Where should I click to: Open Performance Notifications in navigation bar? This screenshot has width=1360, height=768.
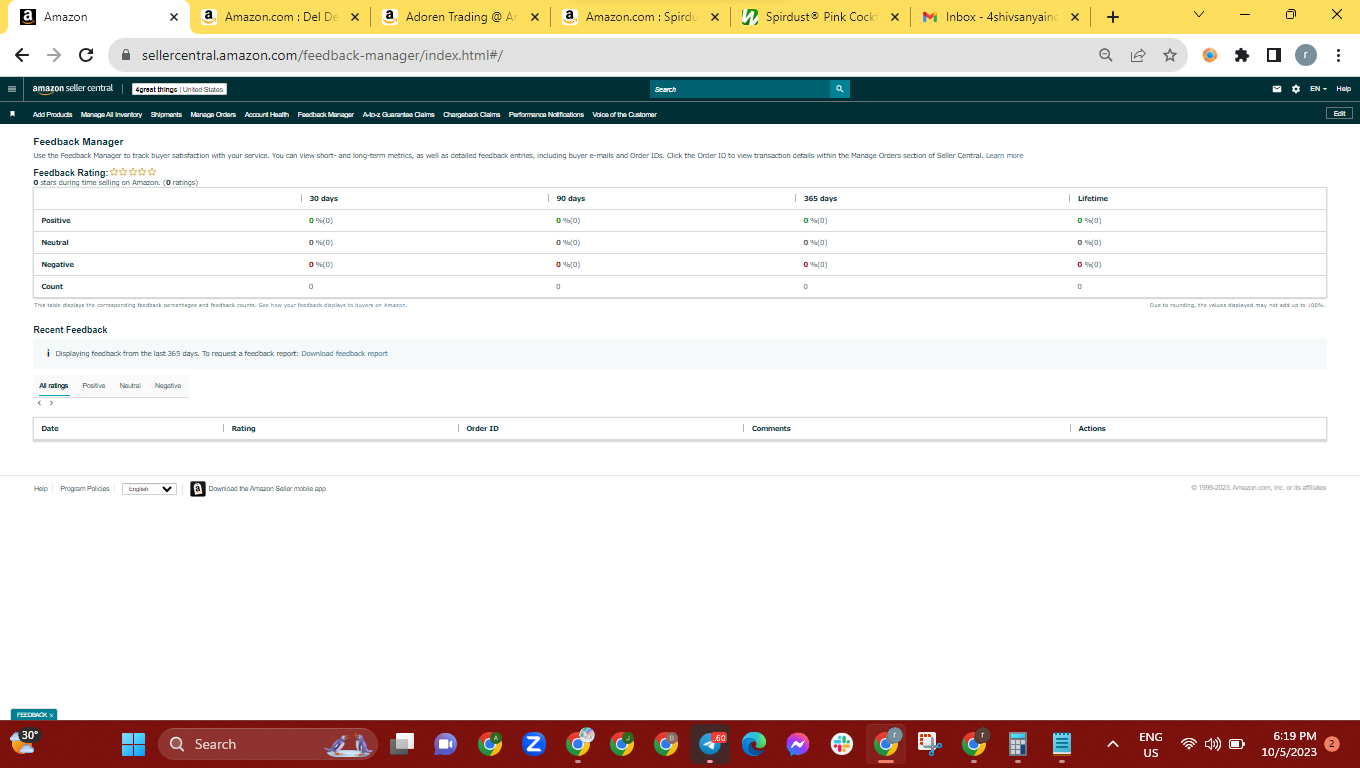pyautogui.click(x=546, y=115)
